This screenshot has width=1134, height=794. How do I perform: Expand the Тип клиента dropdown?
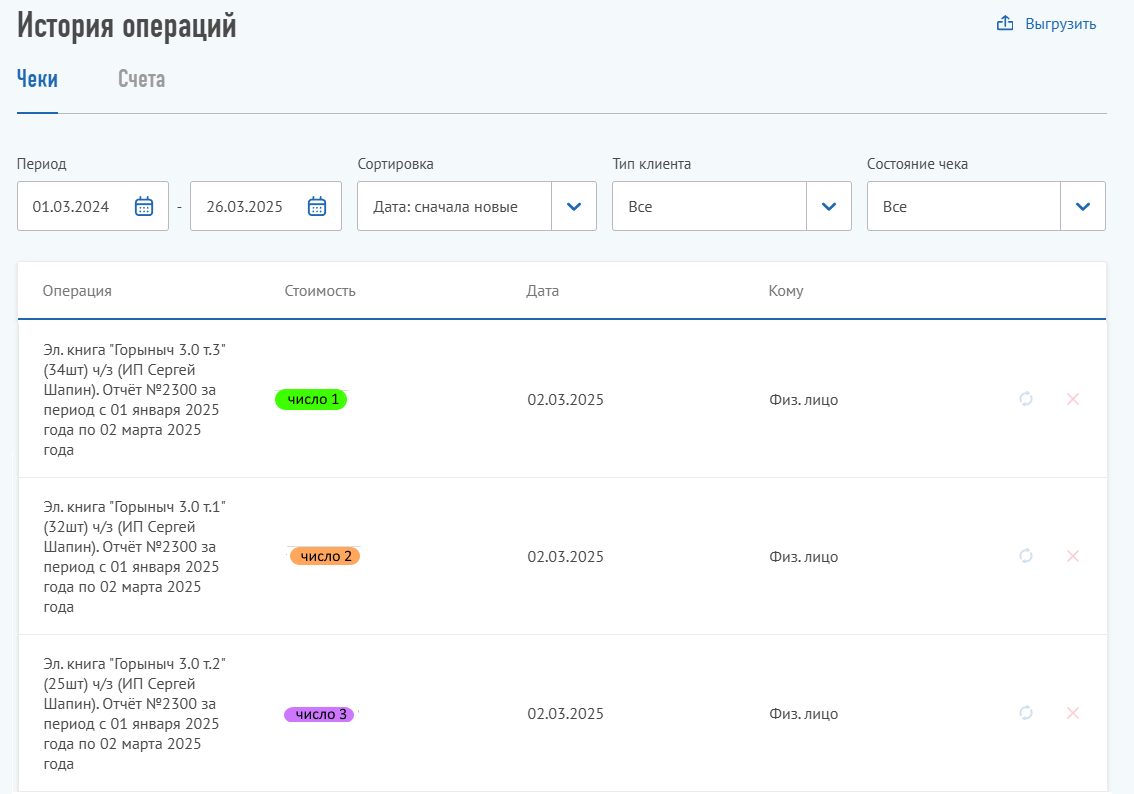click(x=828, y=207)
